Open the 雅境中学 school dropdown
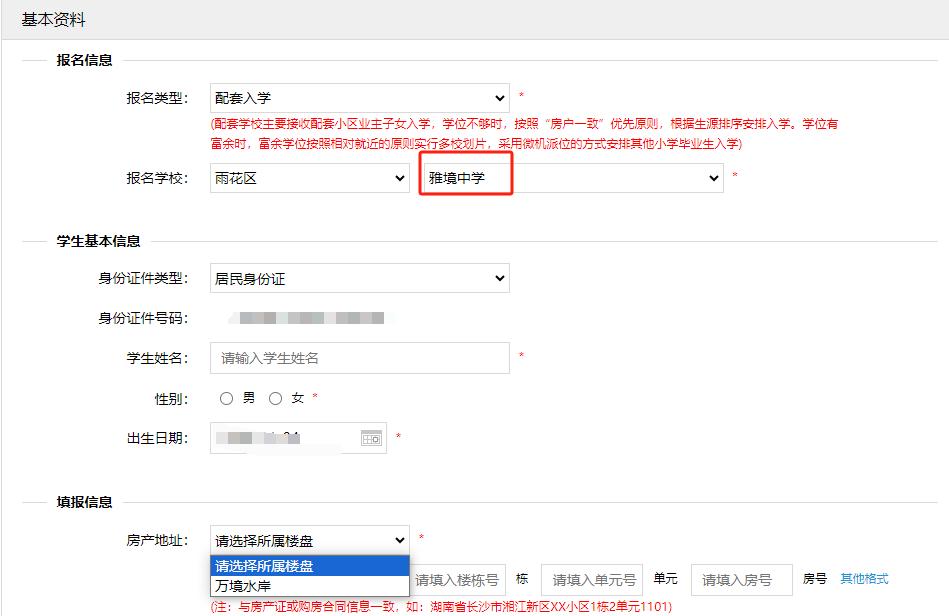Image resolution: width=949 pixels, height=616 pixels. click(x=571, y=178)
